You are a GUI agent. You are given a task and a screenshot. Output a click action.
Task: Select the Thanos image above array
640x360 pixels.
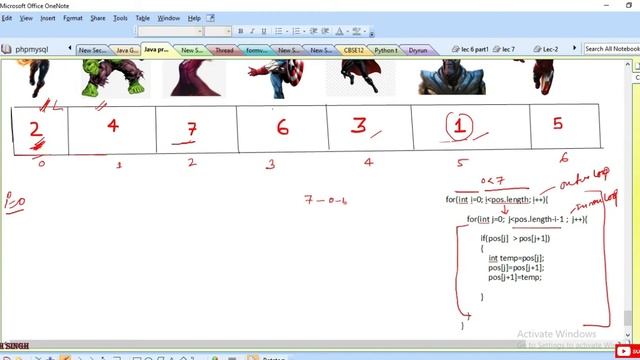[452, 78]
